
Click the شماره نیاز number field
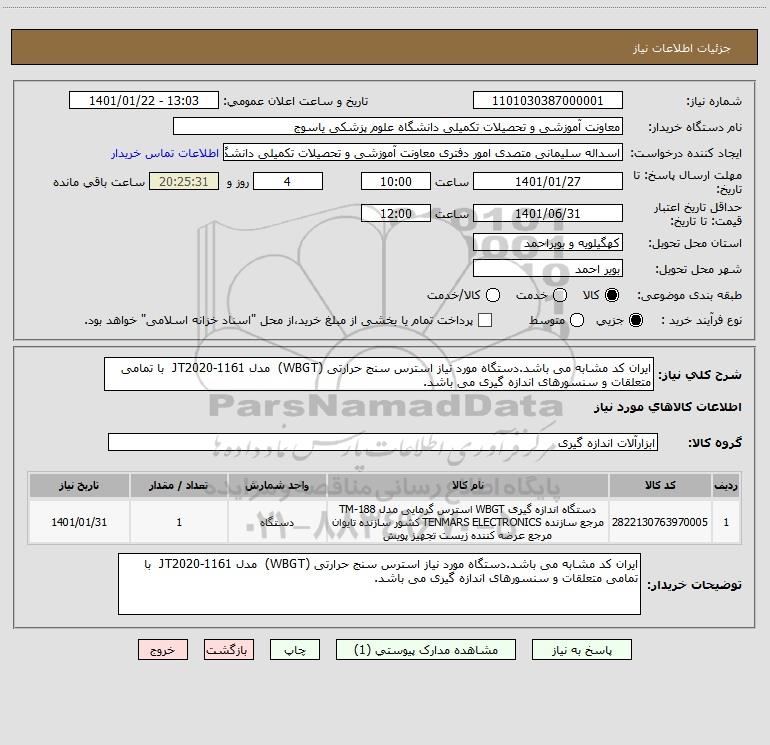click(x=548, y=101)
